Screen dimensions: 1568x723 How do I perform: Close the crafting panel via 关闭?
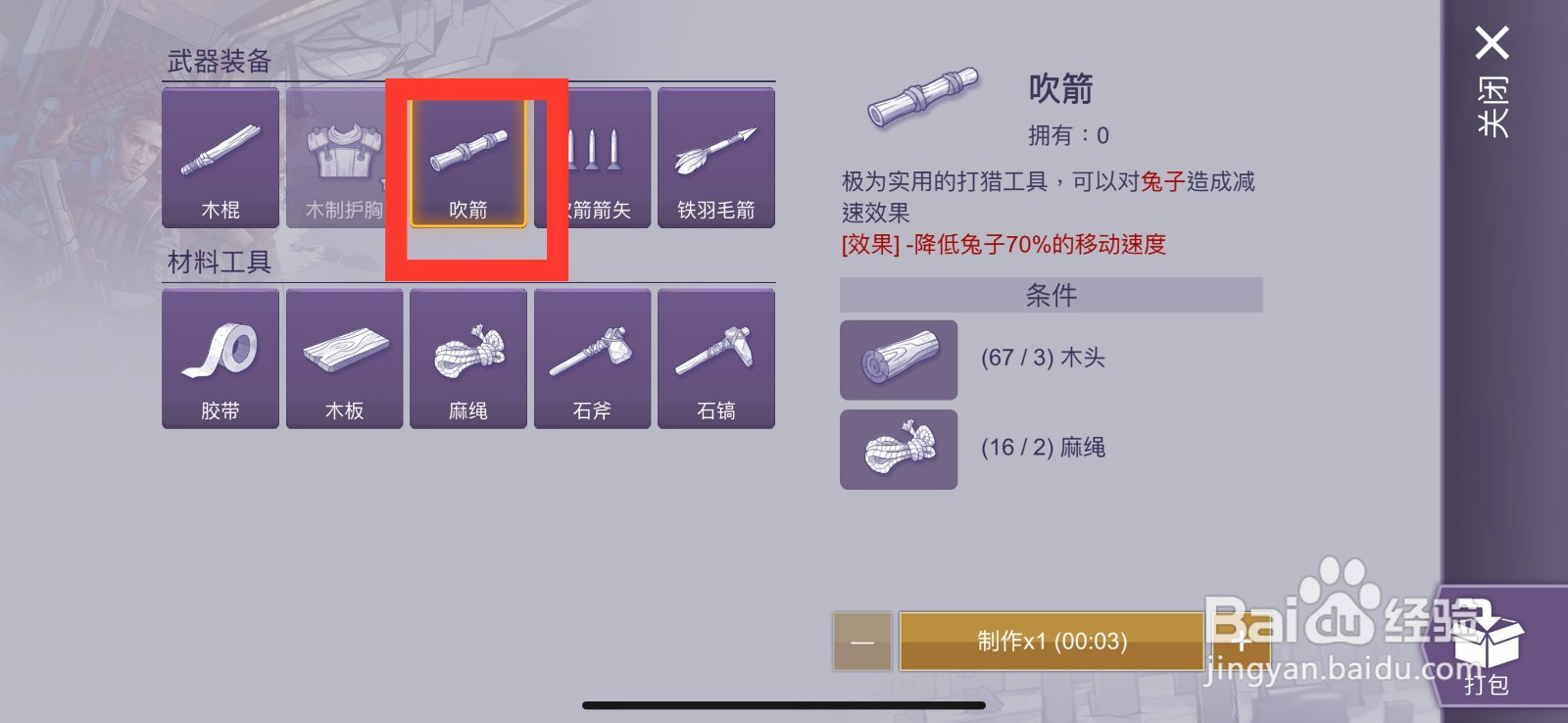1493,83
